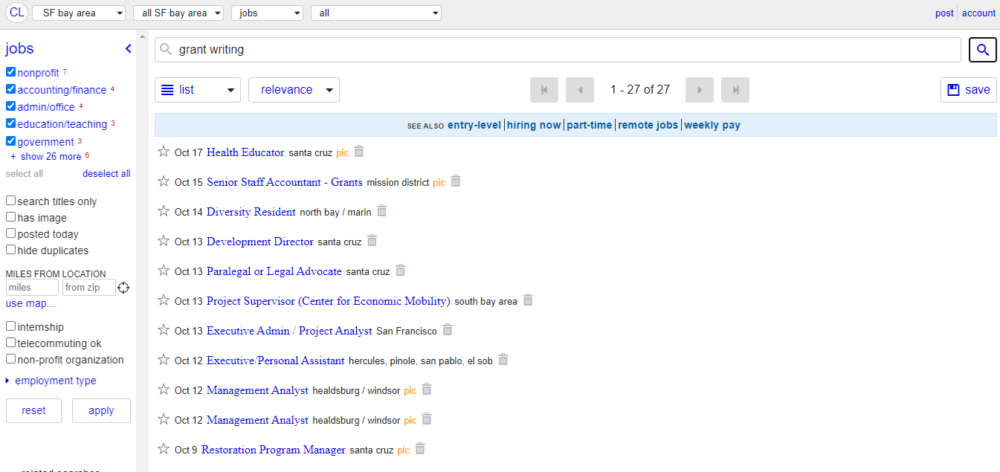
Task: Star the Paralegal or Legal Advocate posting
Action: 164,270
